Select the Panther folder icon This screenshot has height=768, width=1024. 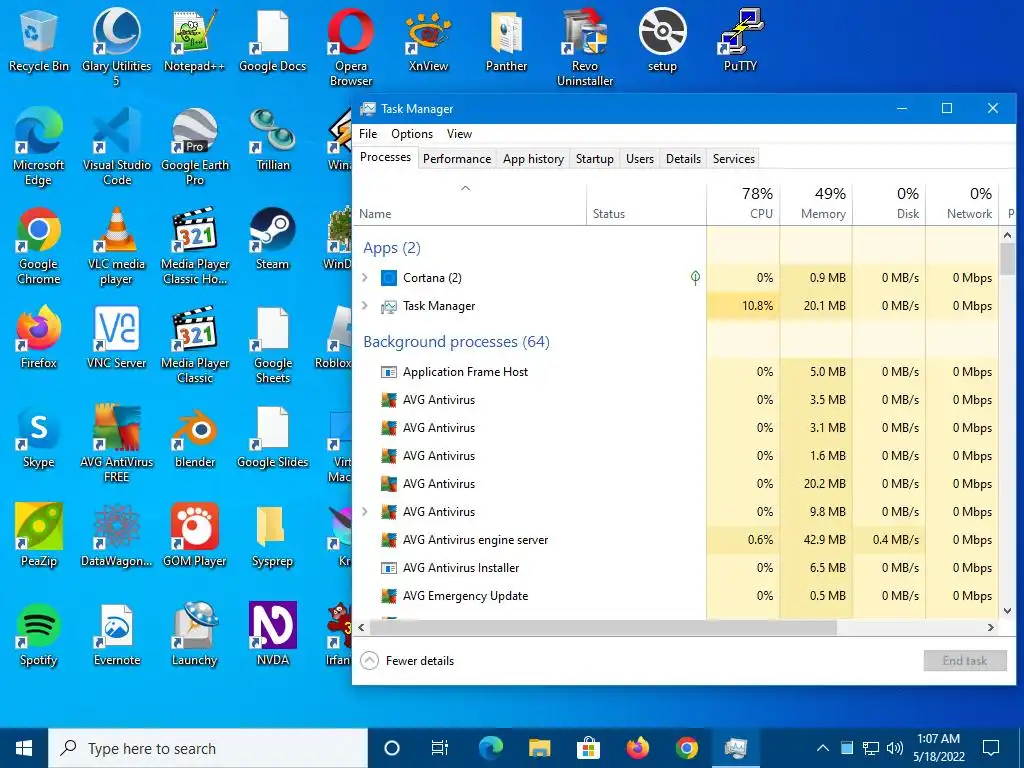[x=506, y=40]
